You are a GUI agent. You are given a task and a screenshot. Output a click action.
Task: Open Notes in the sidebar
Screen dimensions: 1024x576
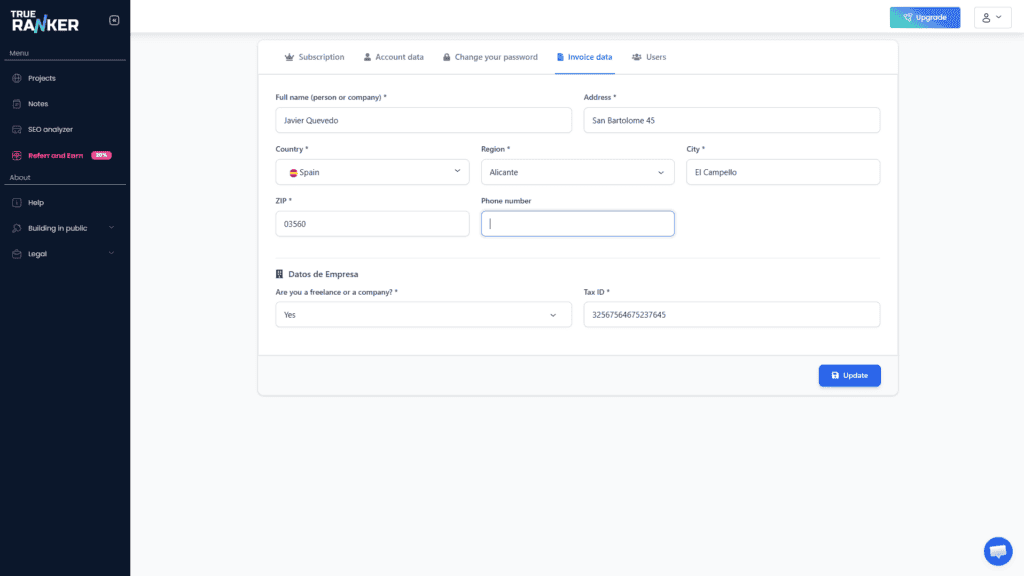38,104
